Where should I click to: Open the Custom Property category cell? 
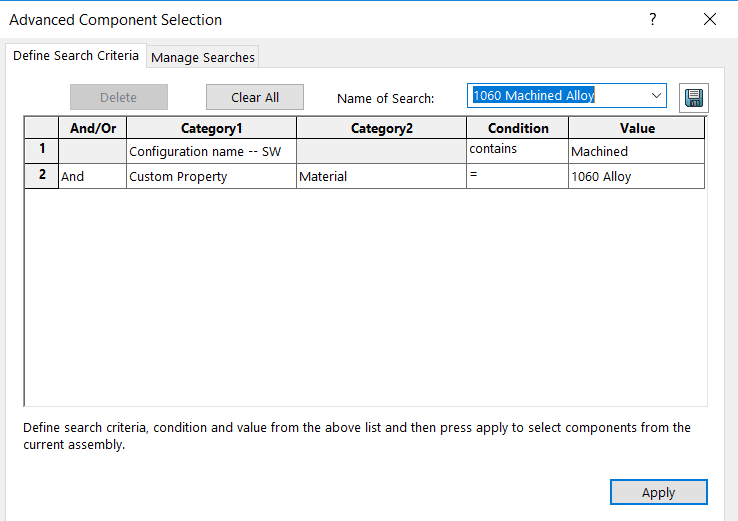[x=211, y=176]
